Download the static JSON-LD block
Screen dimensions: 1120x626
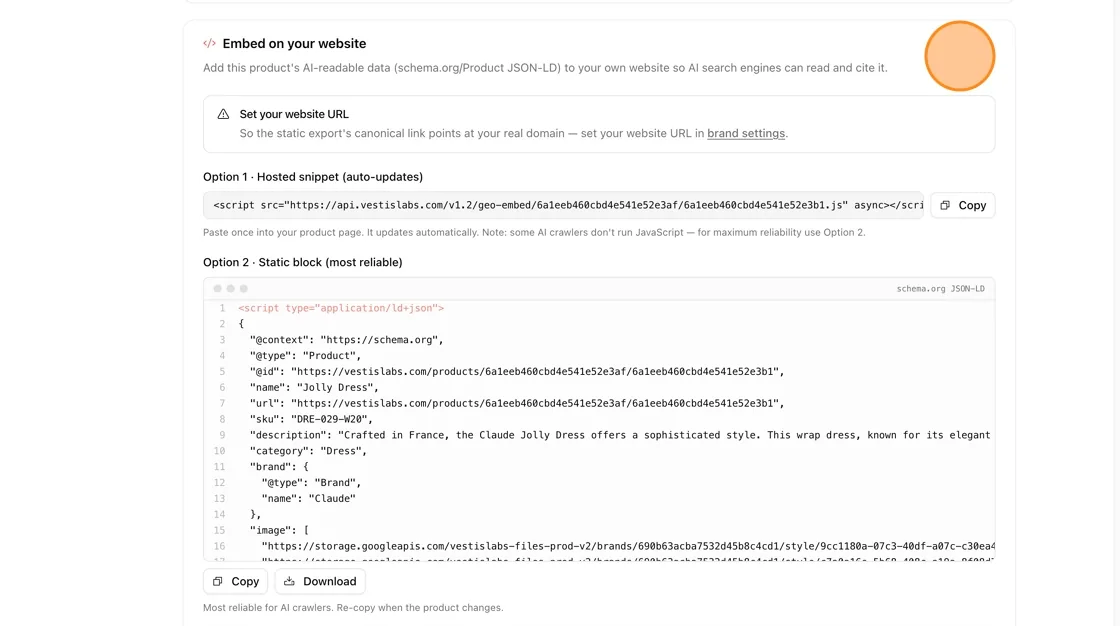click(x=320, y=582)
